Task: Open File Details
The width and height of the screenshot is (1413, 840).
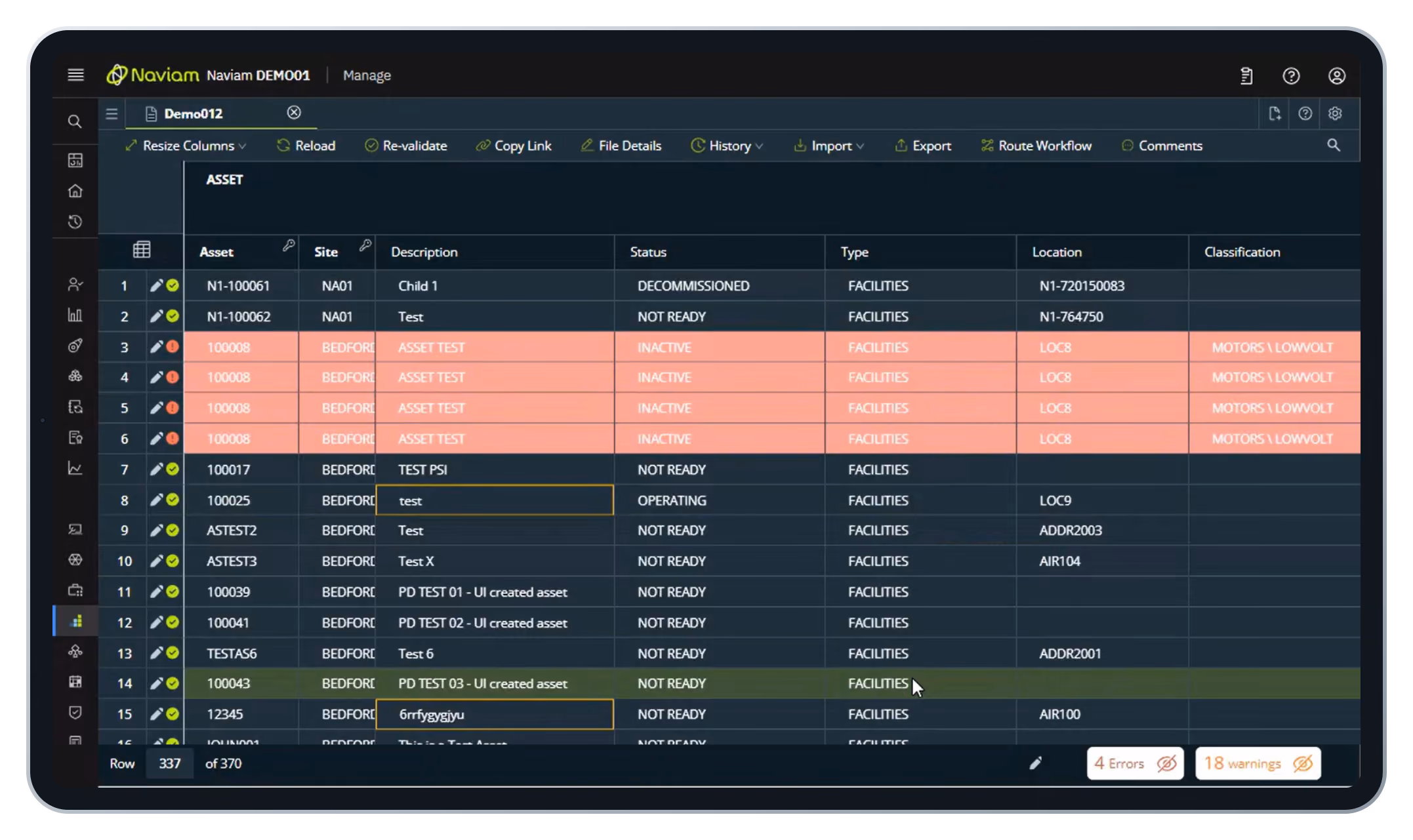Action: point(621,146)
